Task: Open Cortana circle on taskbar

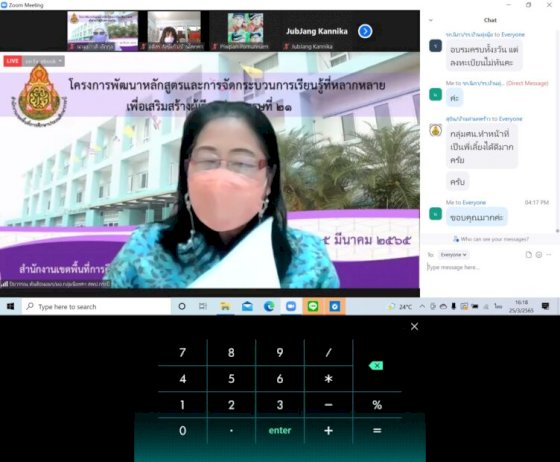Action: point(182,306)
